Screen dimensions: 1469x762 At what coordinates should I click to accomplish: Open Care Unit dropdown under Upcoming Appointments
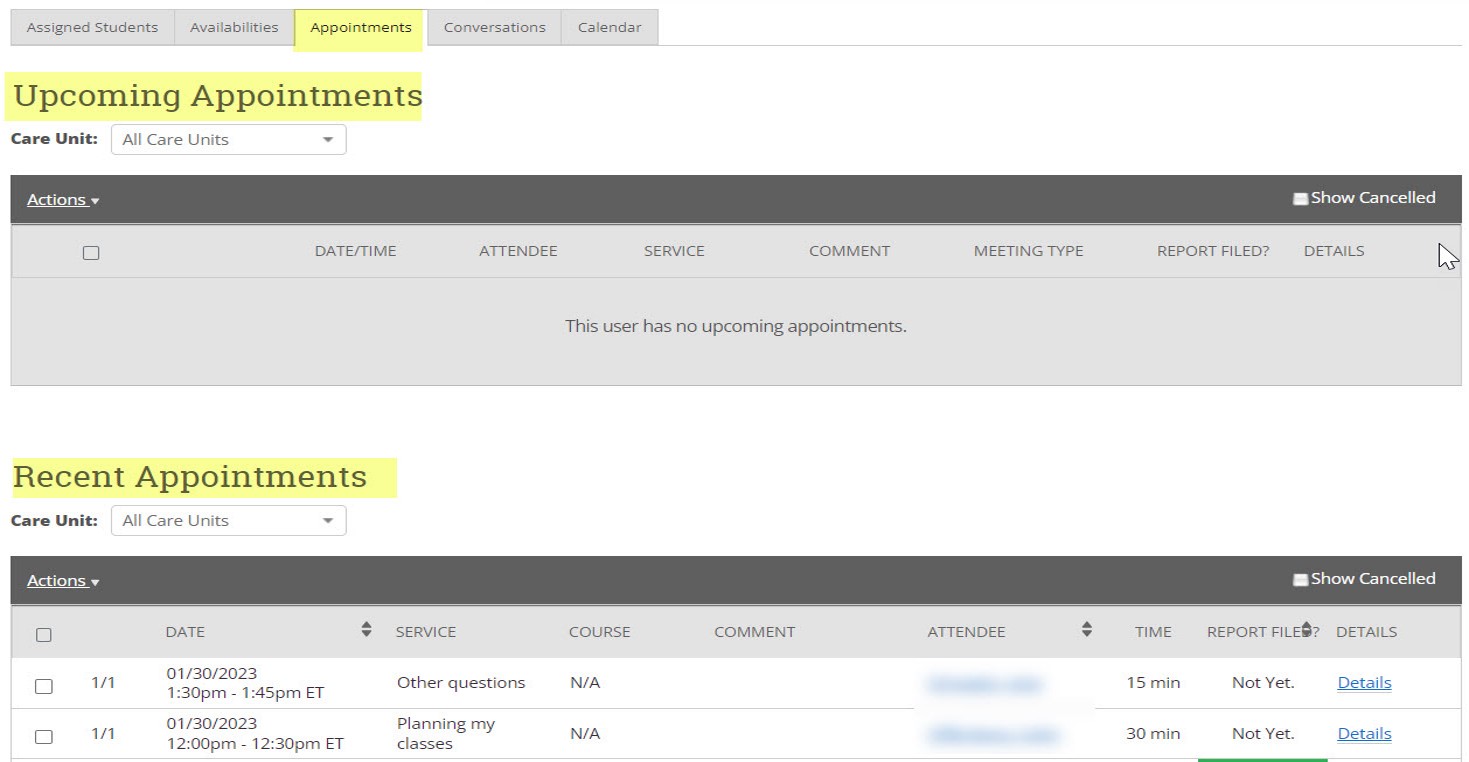(228, 140)
